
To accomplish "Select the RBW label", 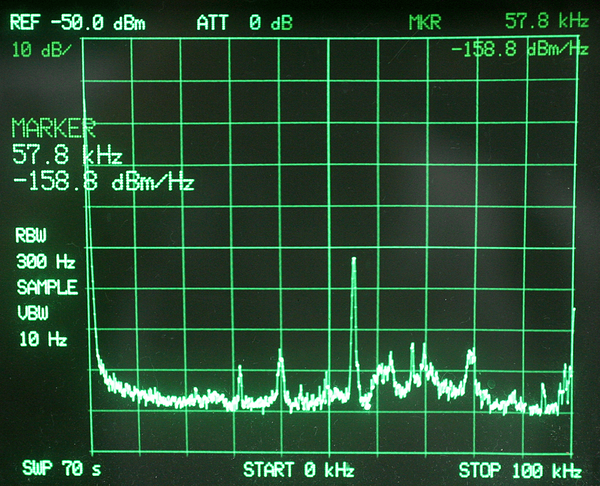I will (34, 237).
